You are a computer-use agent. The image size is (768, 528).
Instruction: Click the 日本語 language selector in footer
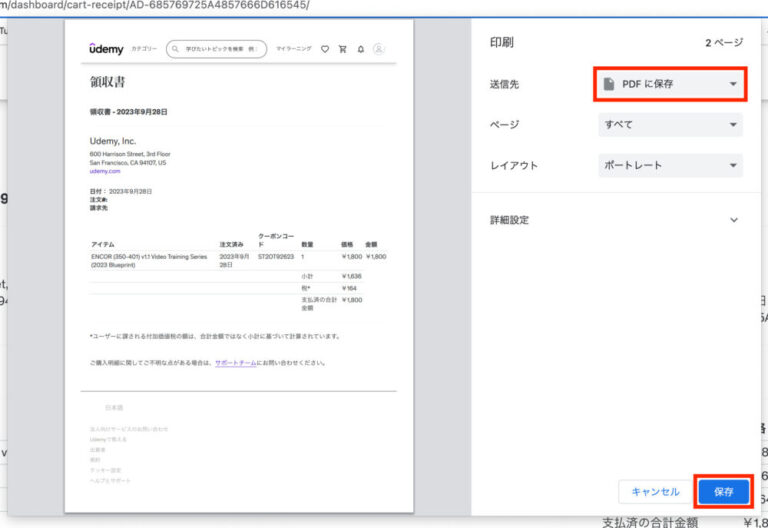114,408
